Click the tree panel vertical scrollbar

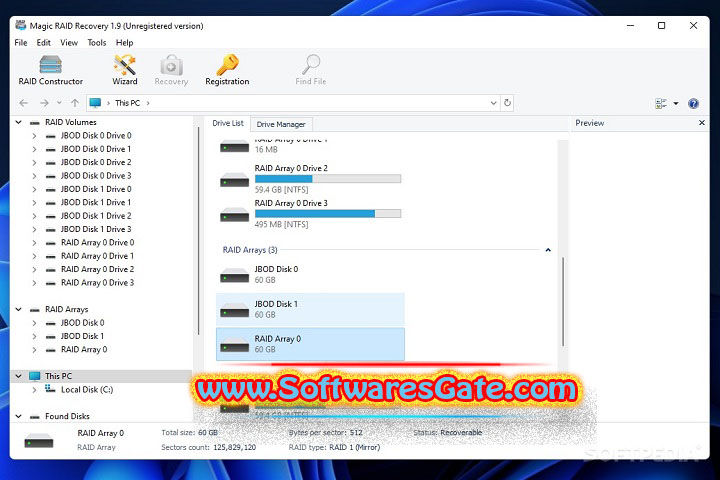pyautogui.click(x=198, y=231)
